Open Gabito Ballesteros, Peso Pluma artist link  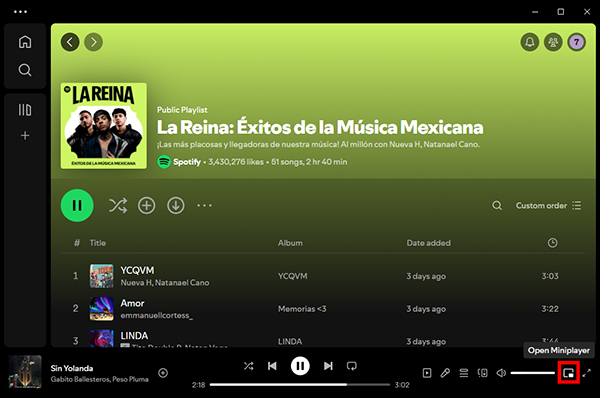(99, 379)
